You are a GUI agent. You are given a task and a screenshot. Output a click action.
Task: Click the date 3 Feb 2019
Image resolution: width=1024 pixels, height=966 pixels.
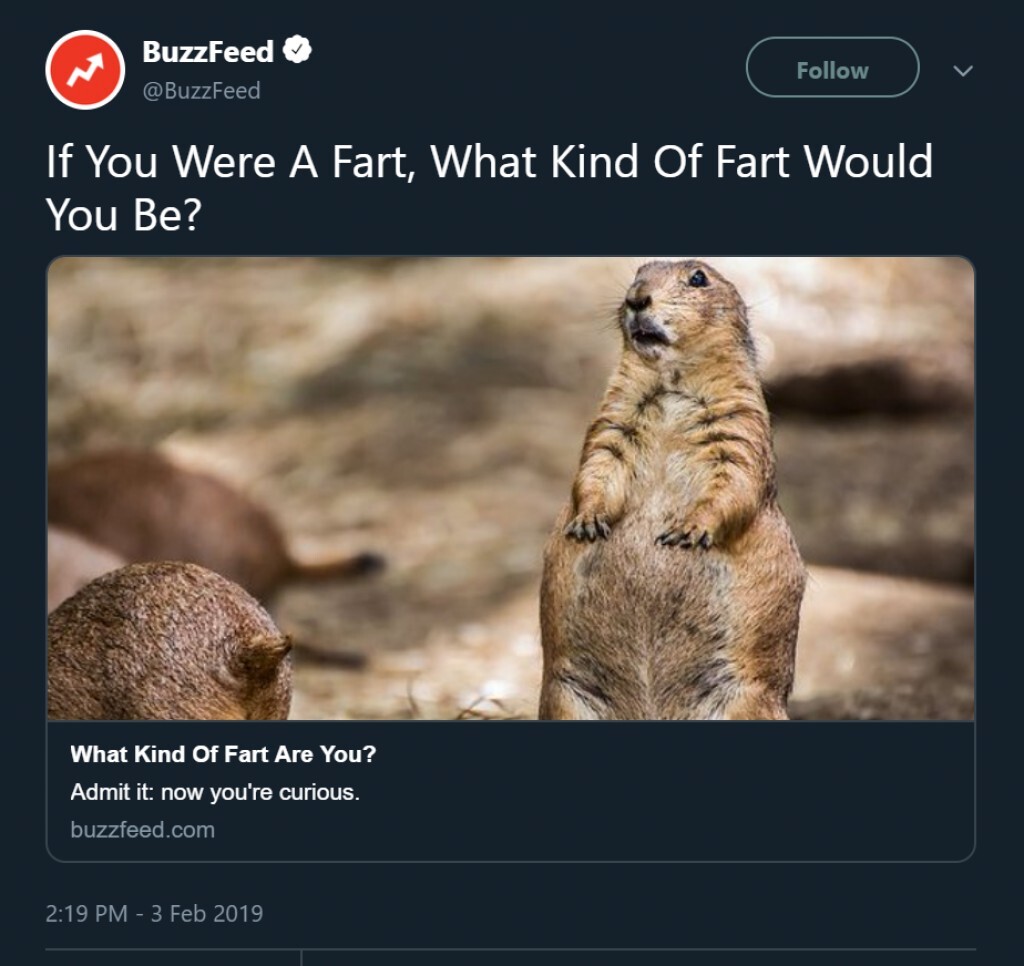point(206,913)
